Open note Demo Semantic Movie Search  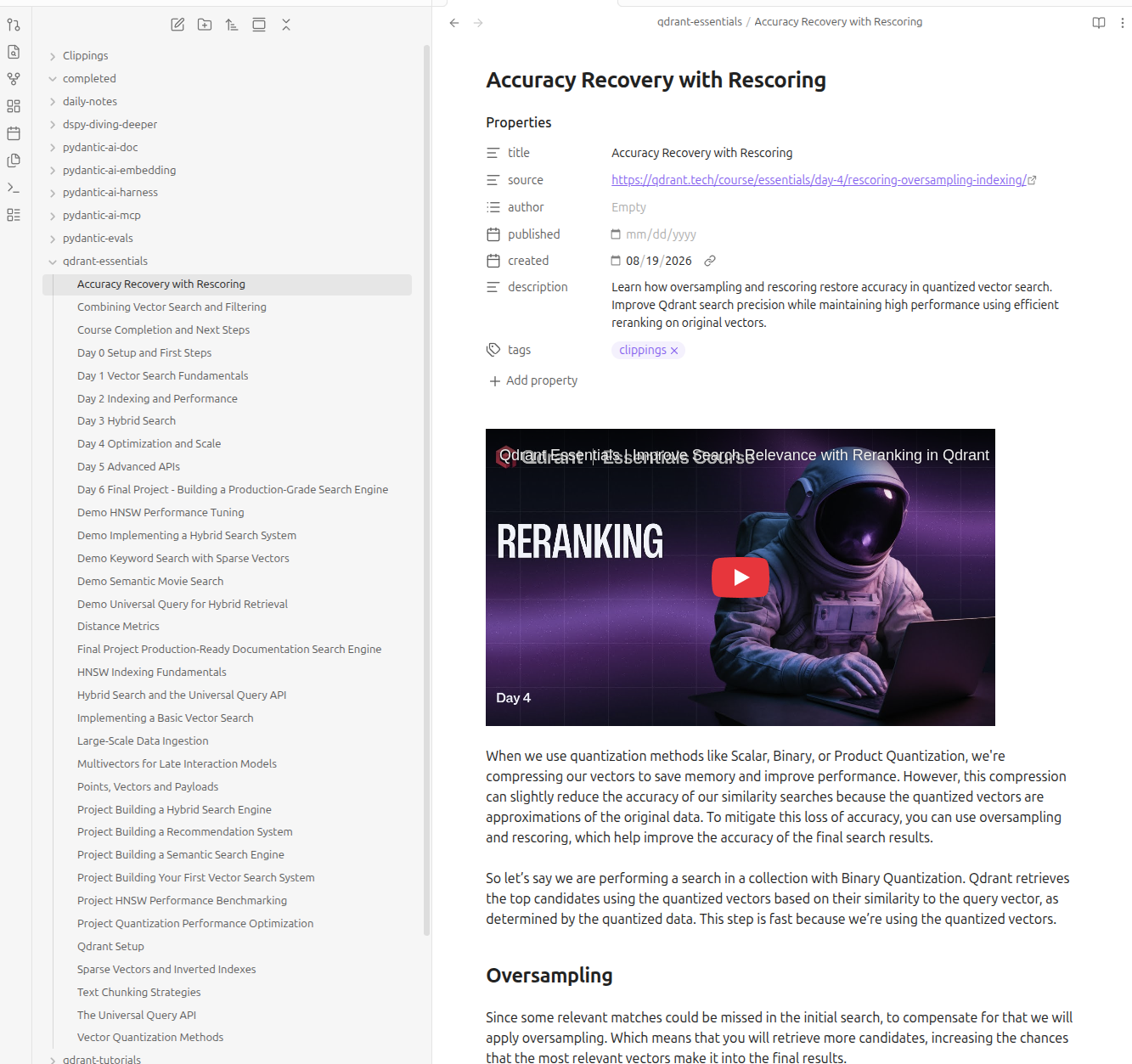(x=150, y=582)
